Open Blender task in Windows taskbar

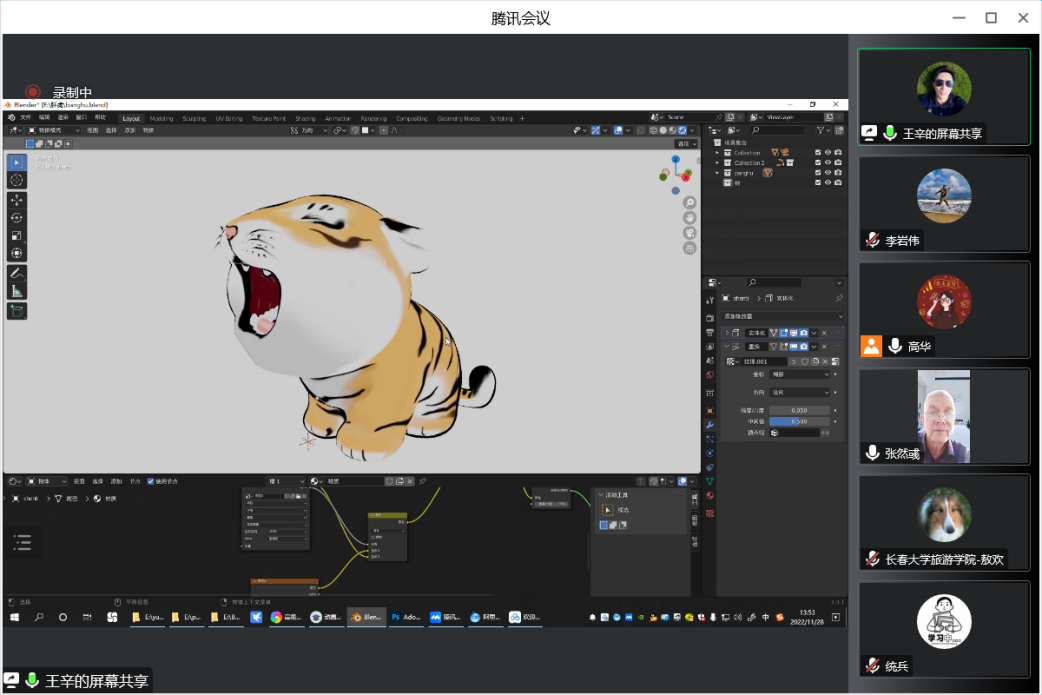[365, 617]
